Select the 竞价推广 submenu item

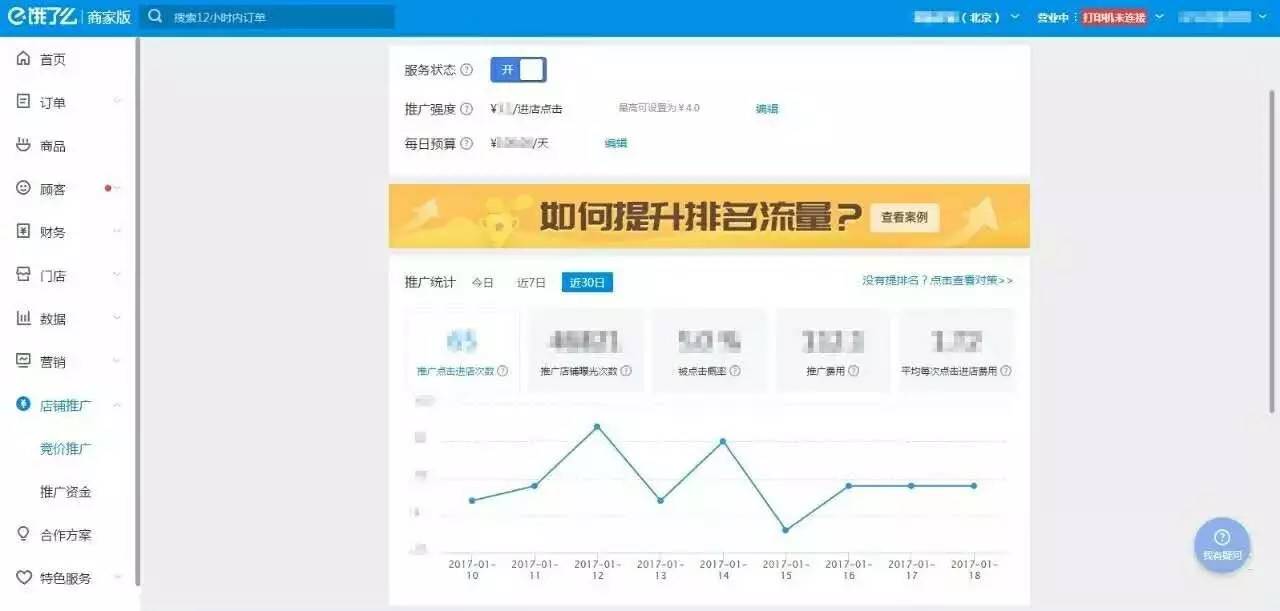[66, 448]
